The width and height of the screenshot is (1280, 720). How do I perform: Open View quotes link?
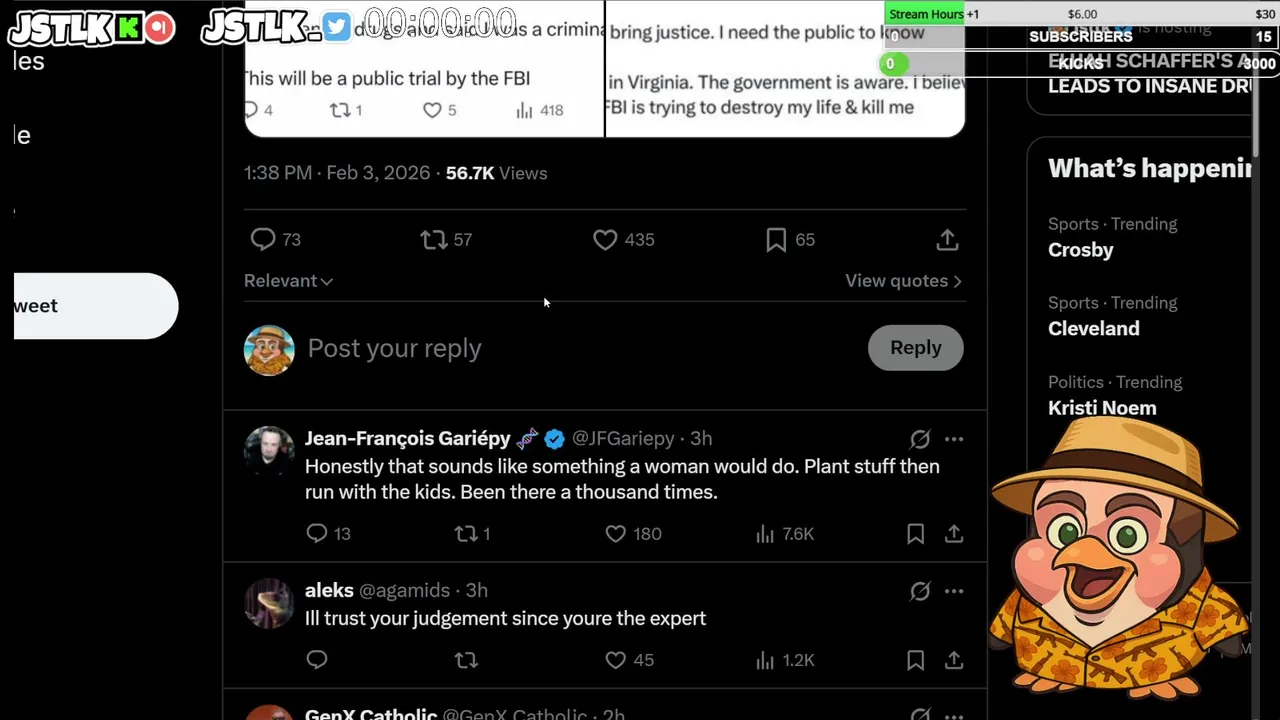click(x=903, y=281)
